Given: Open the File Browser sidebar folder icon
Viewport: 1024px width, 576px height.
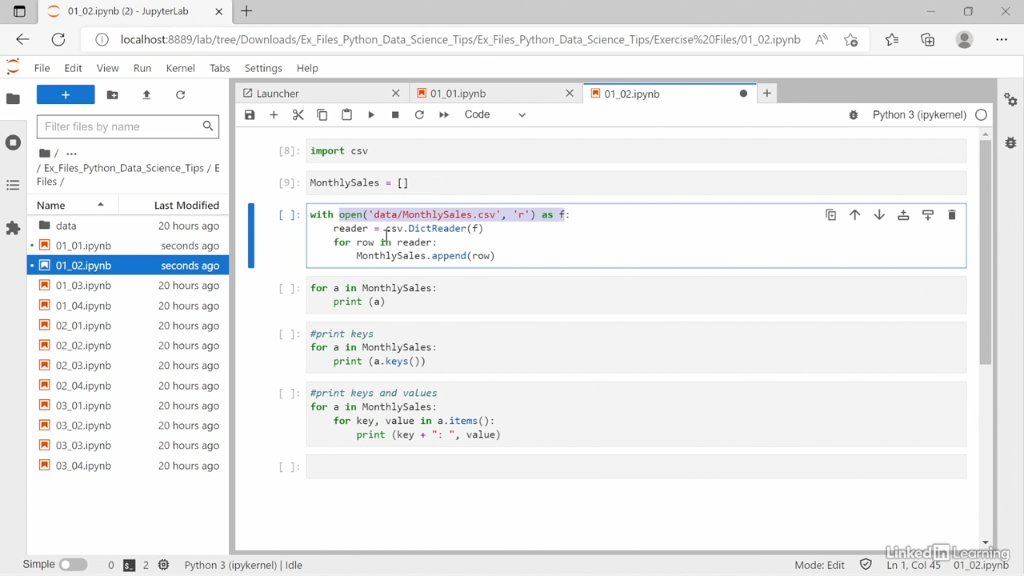Looking at the screenshot, I should (13, 99).
